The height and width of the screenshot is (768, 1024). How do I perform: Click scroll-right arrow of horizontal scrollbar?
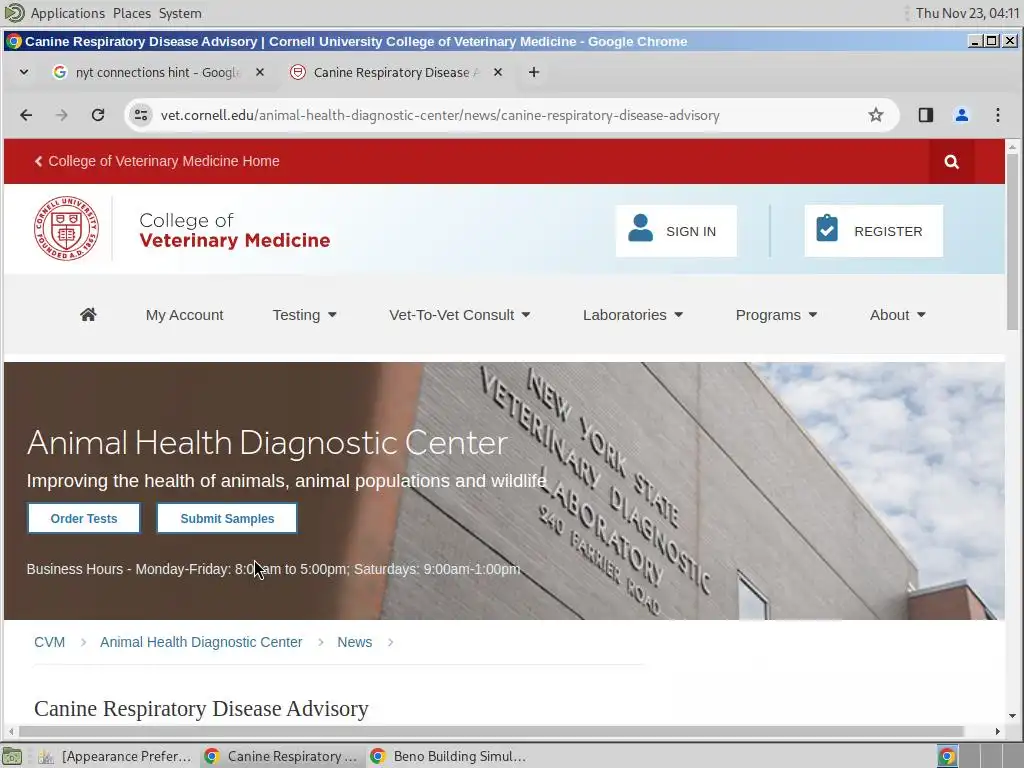[997, 731]
